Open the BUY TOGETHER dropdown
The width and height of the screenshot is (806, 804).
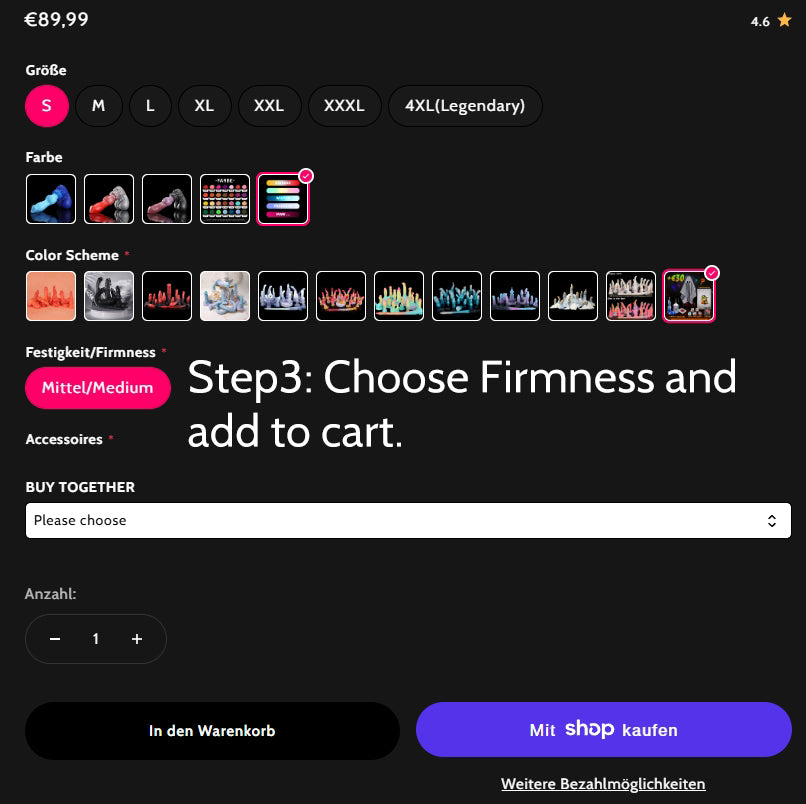(x=408, y=520)
